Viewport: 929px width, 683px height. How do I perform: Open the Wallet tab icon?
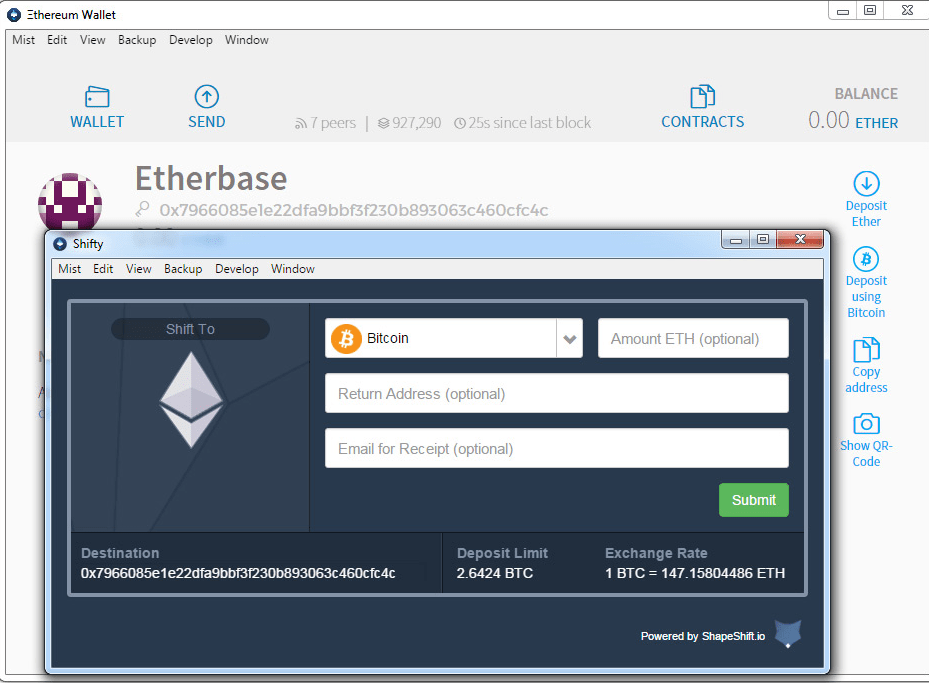click(97, 97)
